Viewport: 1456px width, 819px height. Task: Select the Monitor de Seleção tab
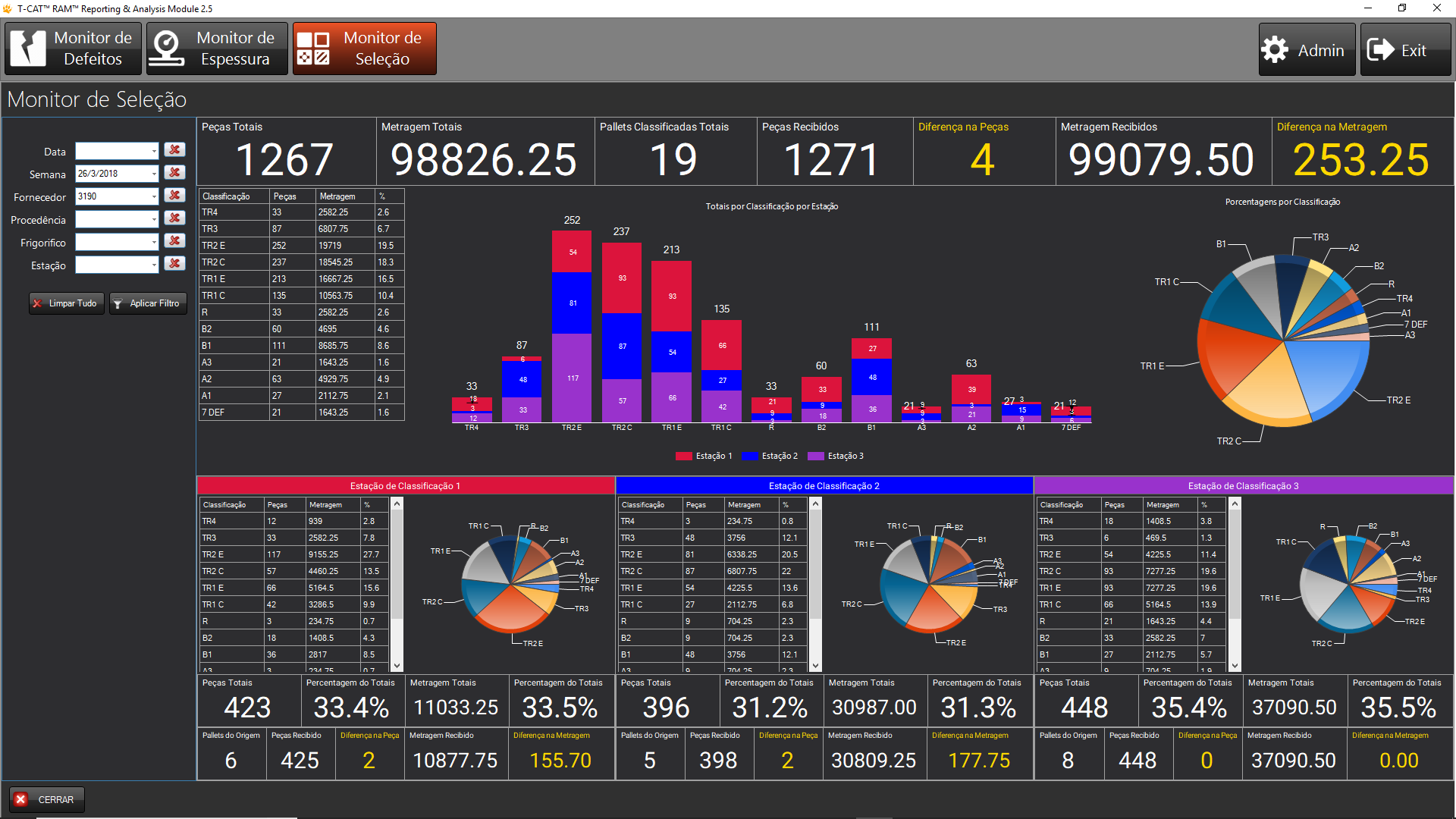(x=365, y=49)
